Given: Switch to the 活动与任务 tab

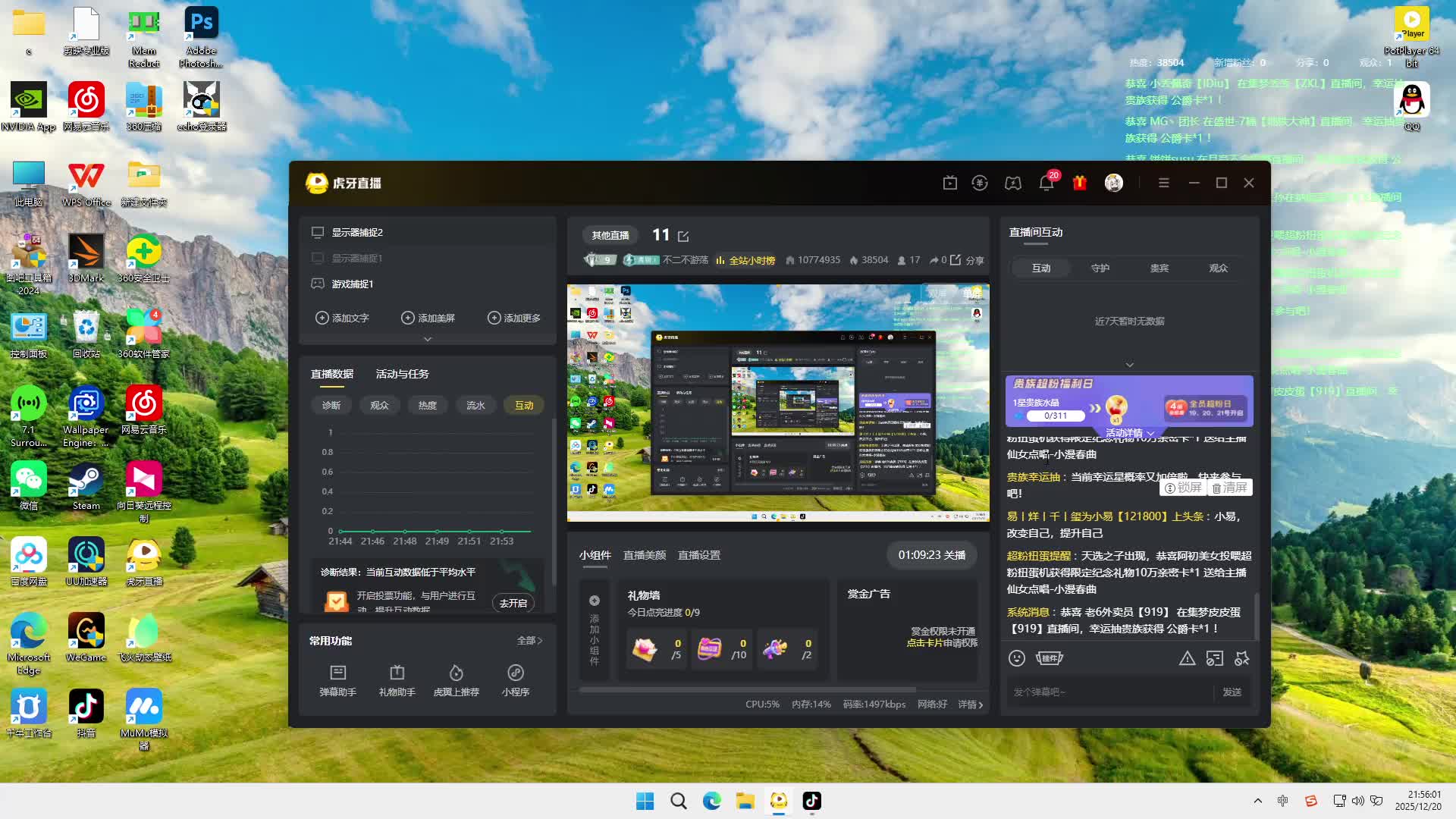Looking at the screenshot, I should point(402,374).
